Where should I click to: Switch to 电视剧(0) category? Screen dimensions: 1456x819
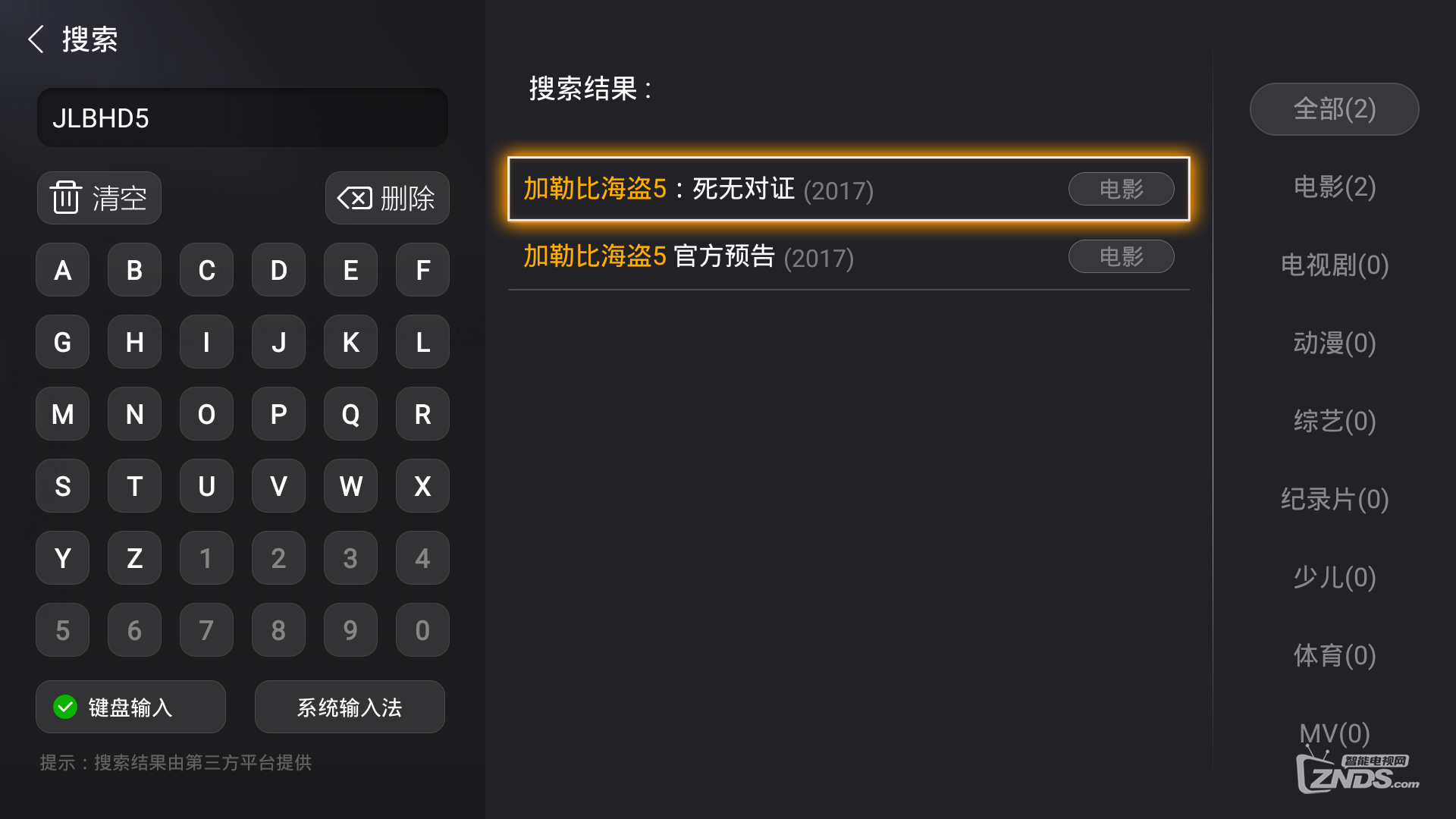(x=1335, y=265)
